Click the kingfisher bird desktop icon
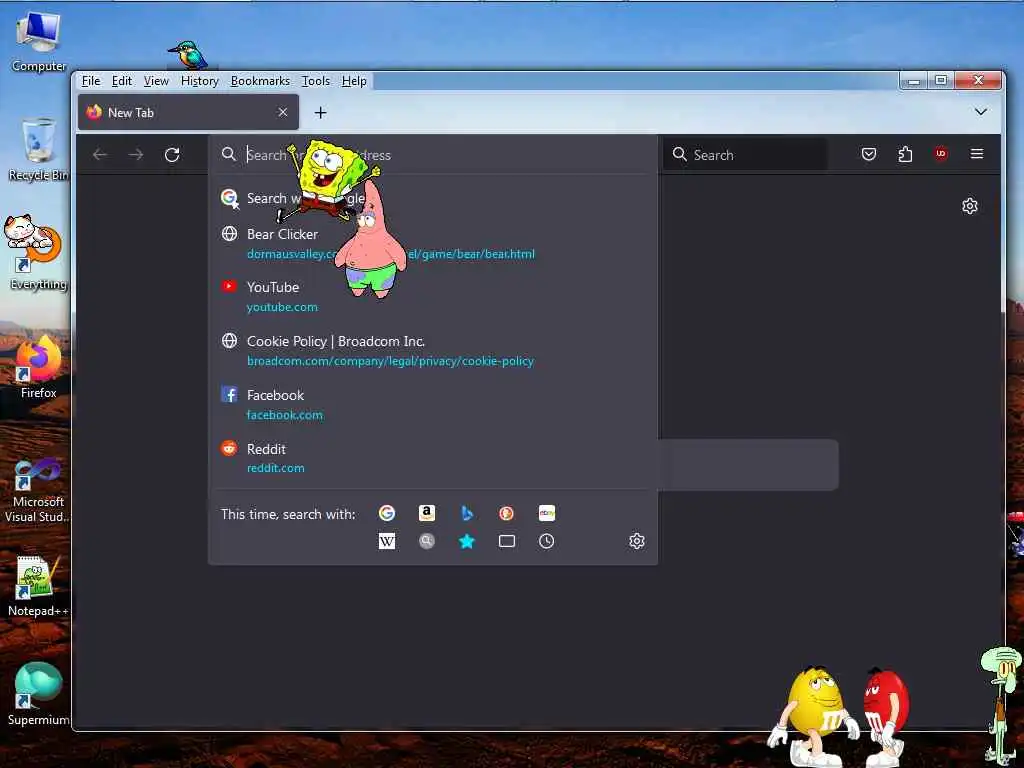Image resolution: width=1024 pixels, height=768 pixels. [x=188, y=55]
